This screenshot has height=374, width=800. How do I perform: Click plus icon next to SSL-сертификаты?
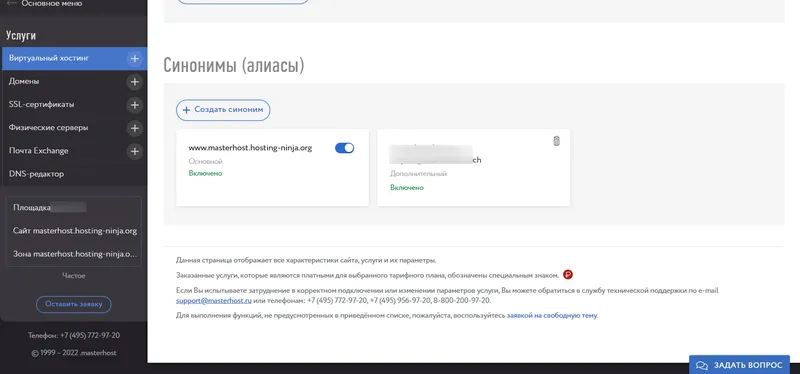(x=135, y=105)
